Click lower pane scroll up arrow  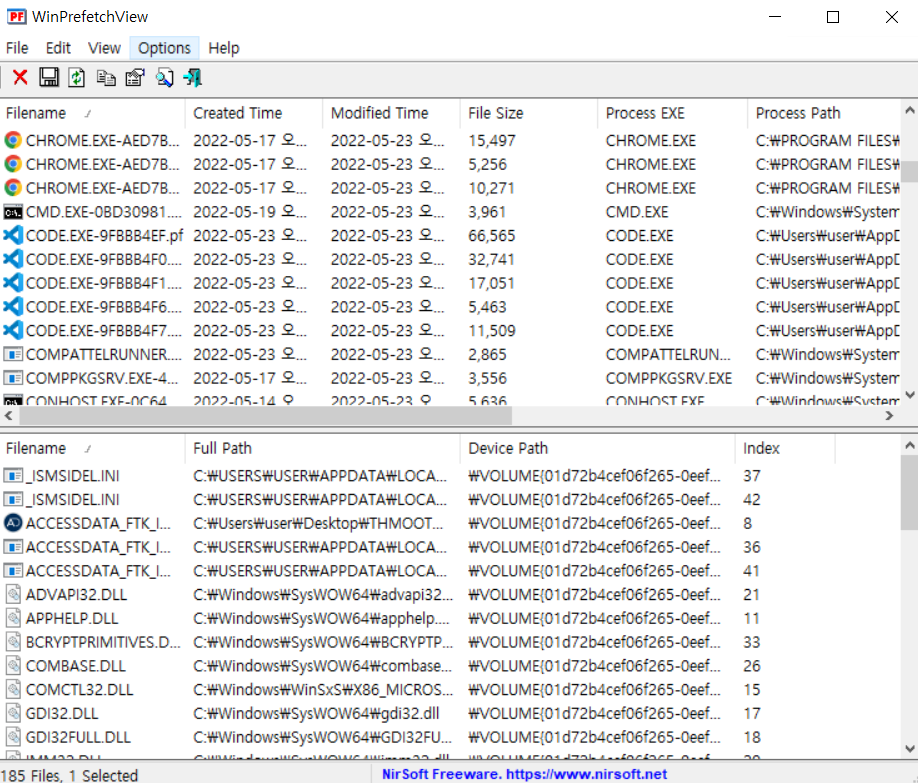coord(909,445)
